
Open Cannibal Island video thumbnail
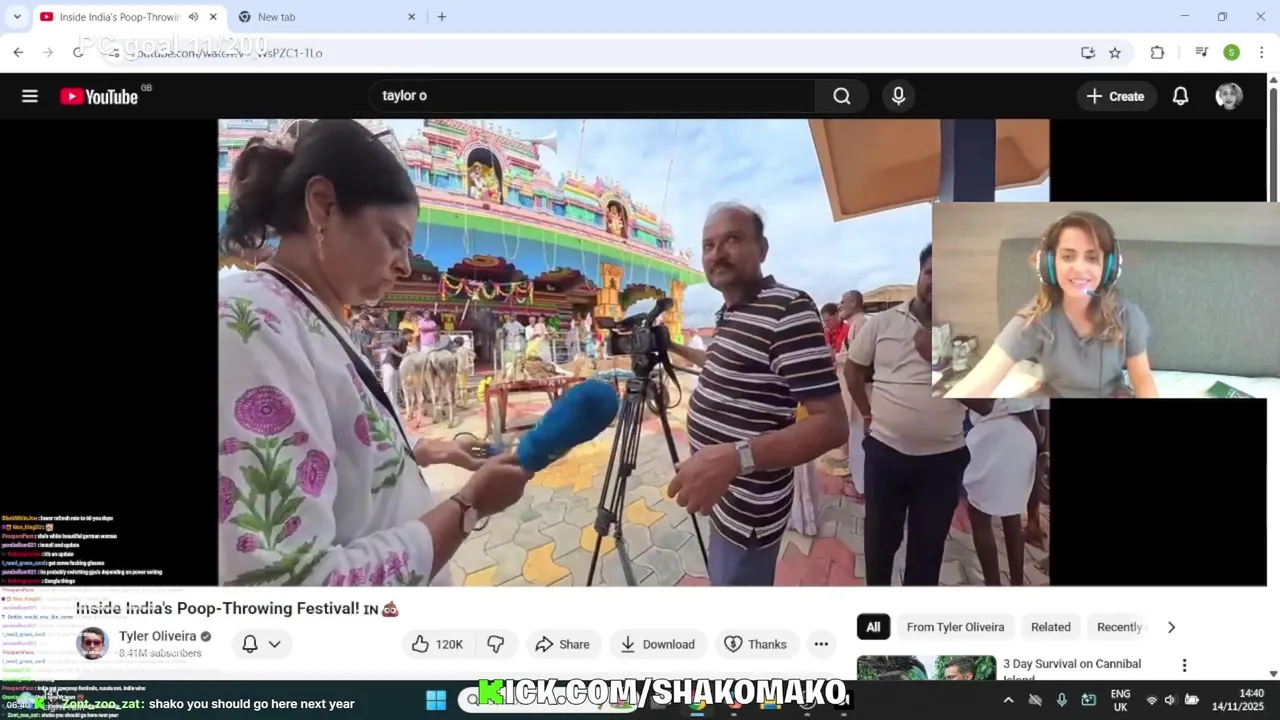(926, 668)
